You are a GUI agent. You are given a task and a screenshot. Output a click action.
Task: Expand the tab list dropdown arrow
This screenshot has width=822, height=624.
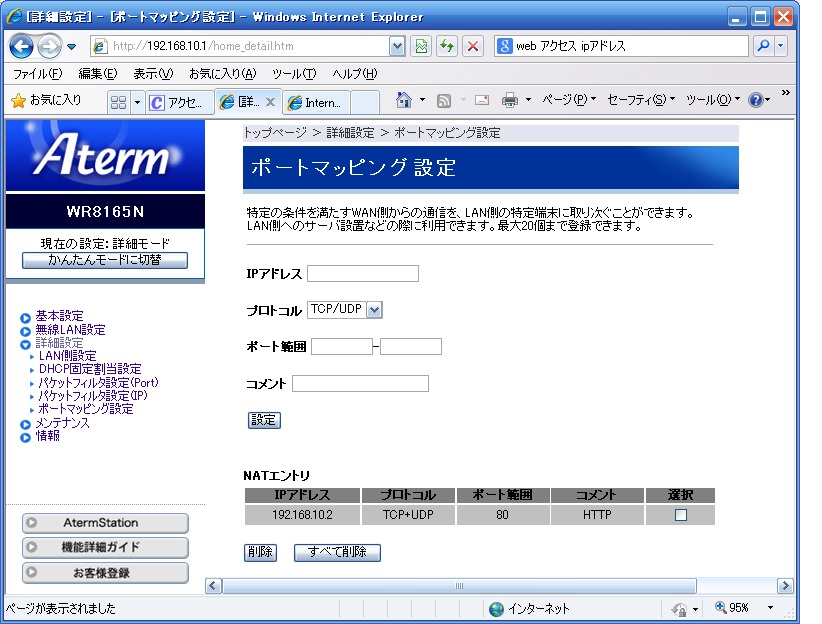[x=137, y=102]
